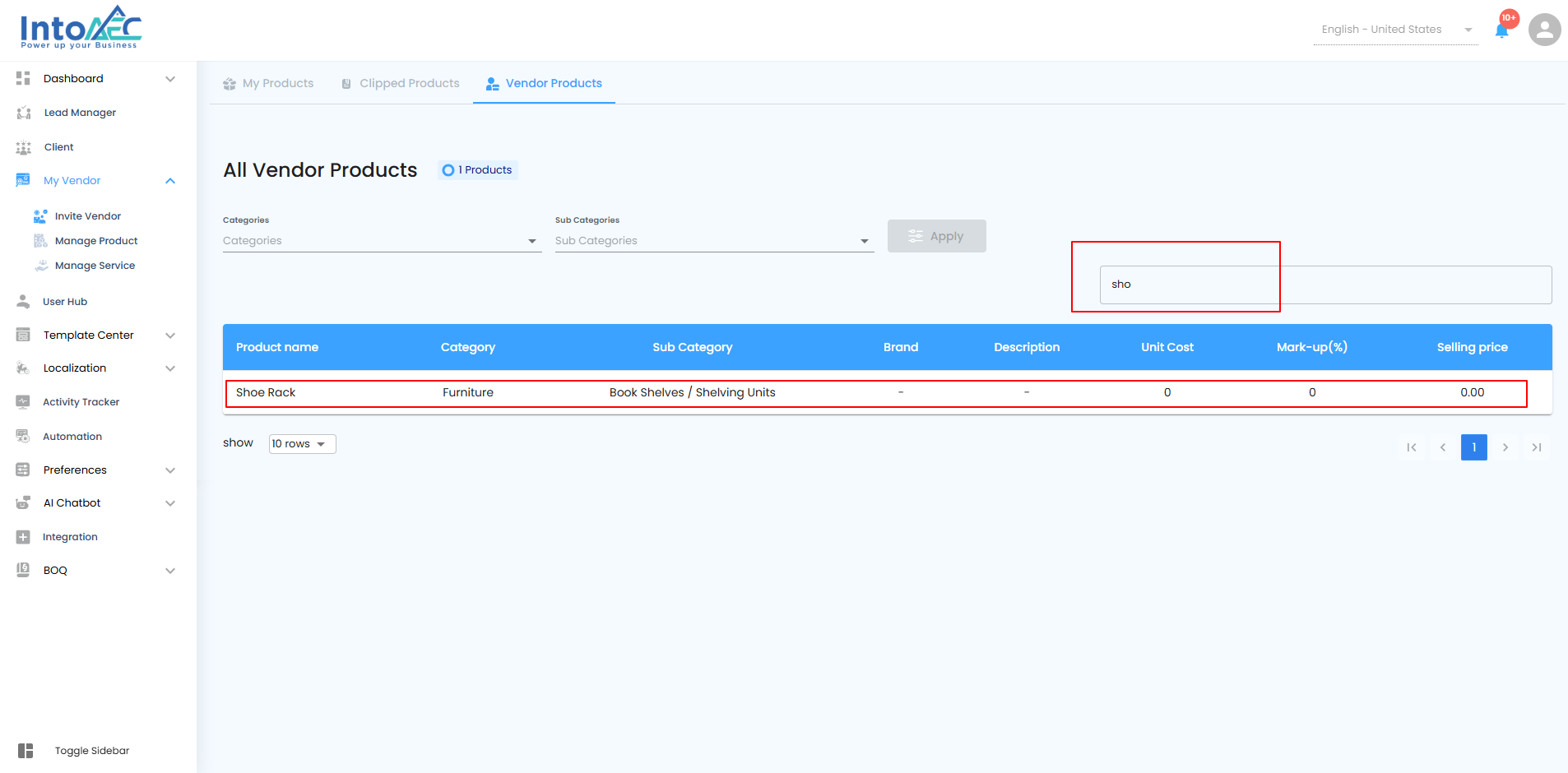The height and width of the screenshot is (773, 1568).
Task: Expand the Dashboard chevron
Action: (x=170, y=79)
